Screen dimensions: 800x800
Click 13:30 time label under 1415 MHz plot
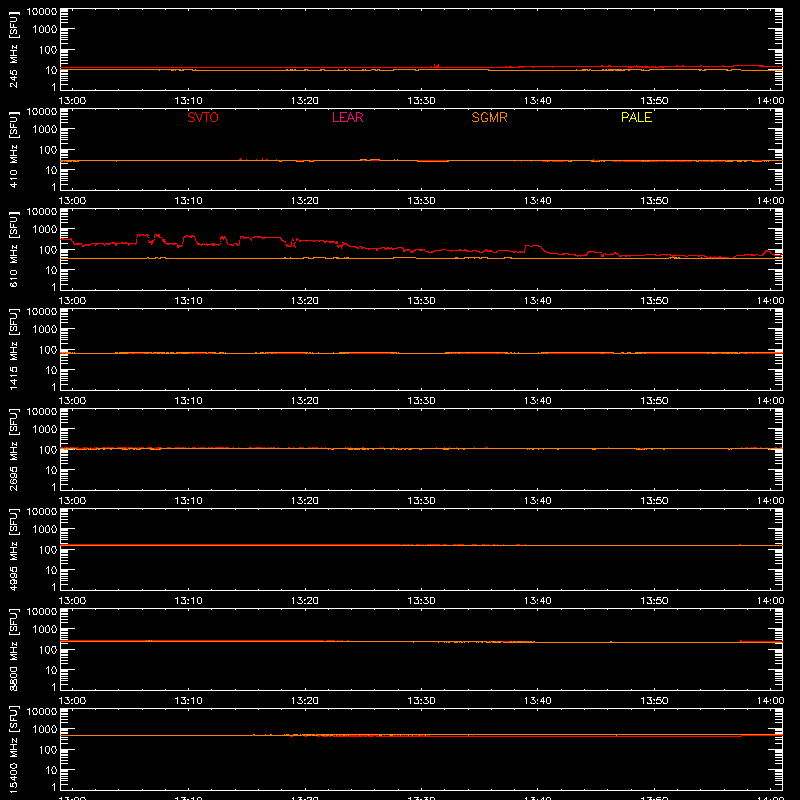pos(421,401)
